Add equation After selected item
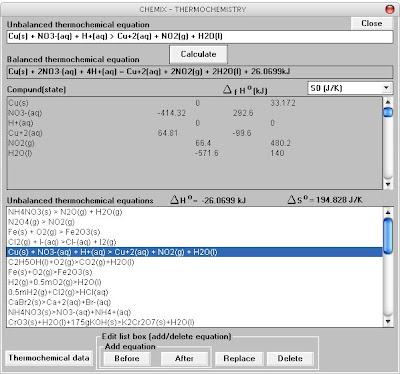 pos(184,359)
